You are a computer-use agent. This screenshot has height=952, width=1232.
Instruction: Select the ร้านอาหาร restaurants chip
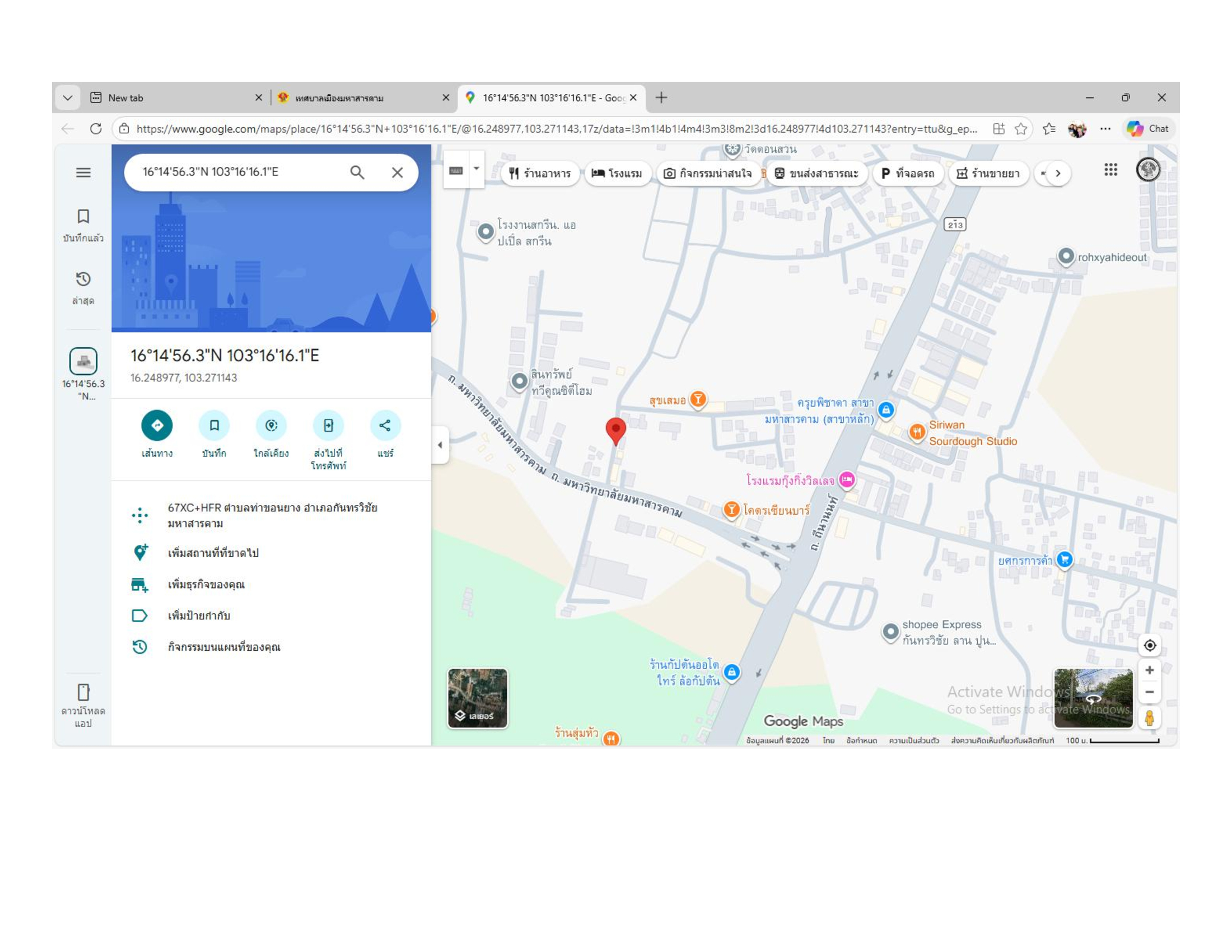click(x=540, y=173)
